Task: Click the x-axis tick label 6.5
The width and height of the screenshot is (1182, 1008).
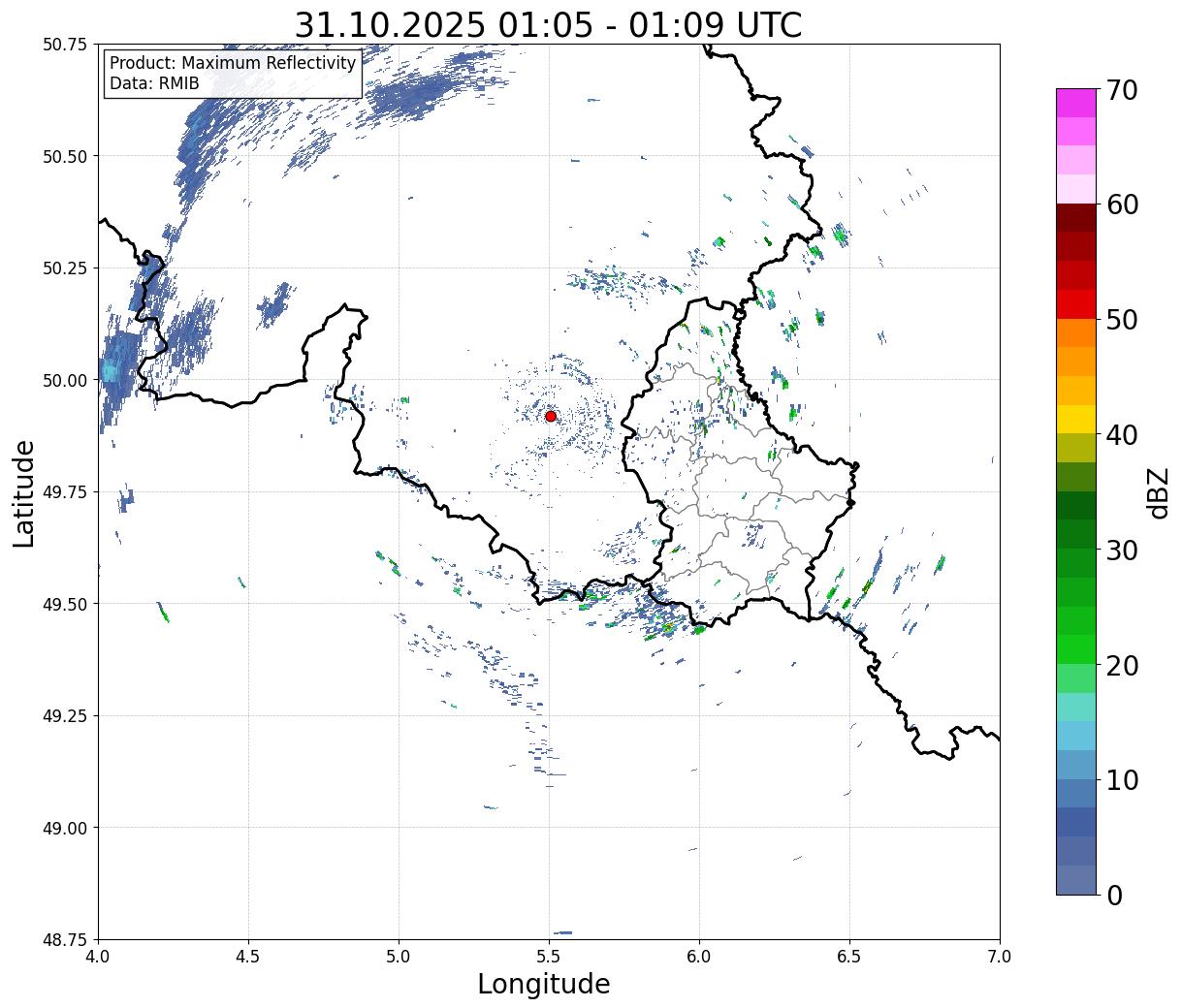Action: (849, 957)
